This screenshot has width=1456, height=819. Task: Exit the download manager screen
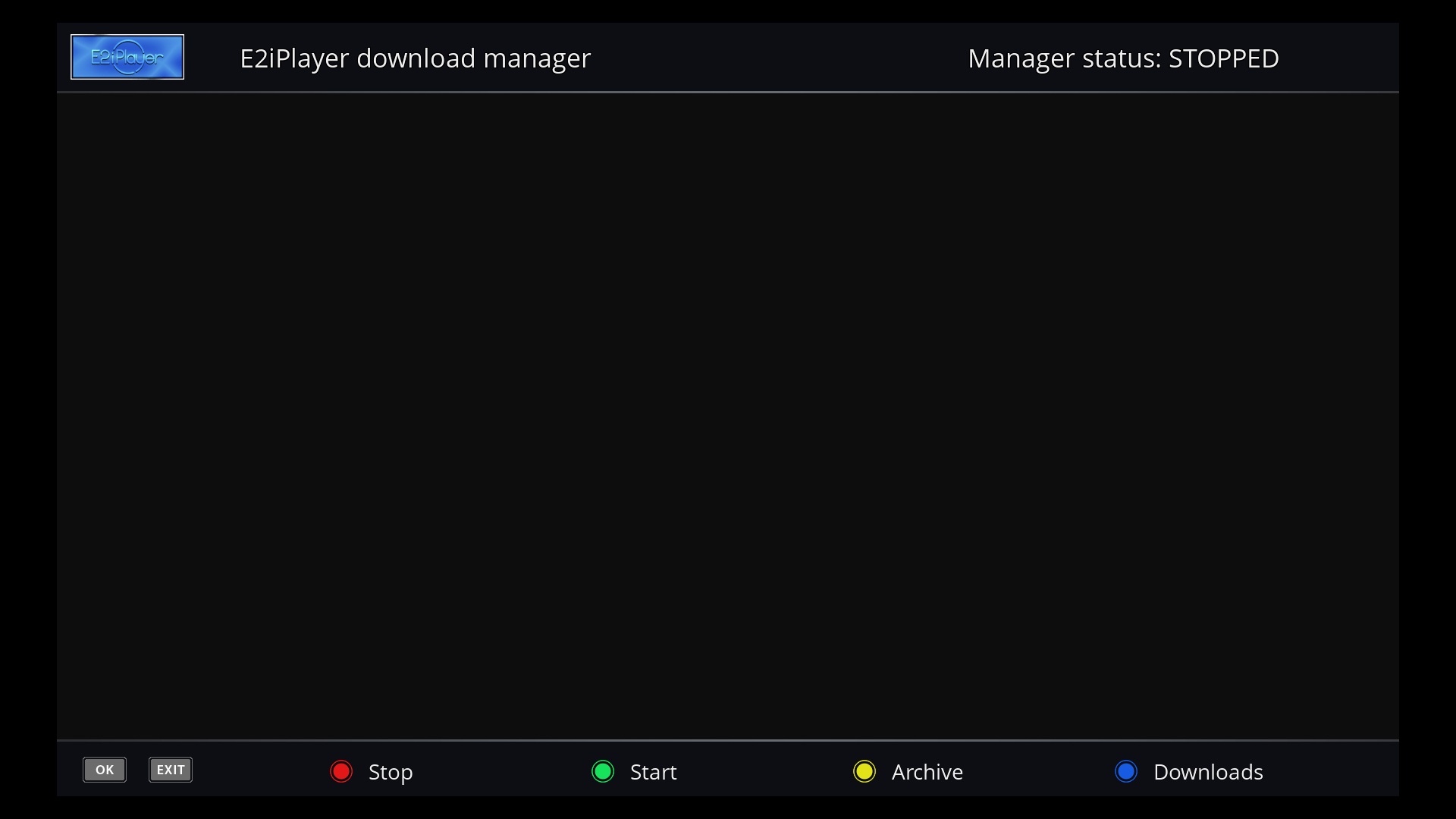170,769
